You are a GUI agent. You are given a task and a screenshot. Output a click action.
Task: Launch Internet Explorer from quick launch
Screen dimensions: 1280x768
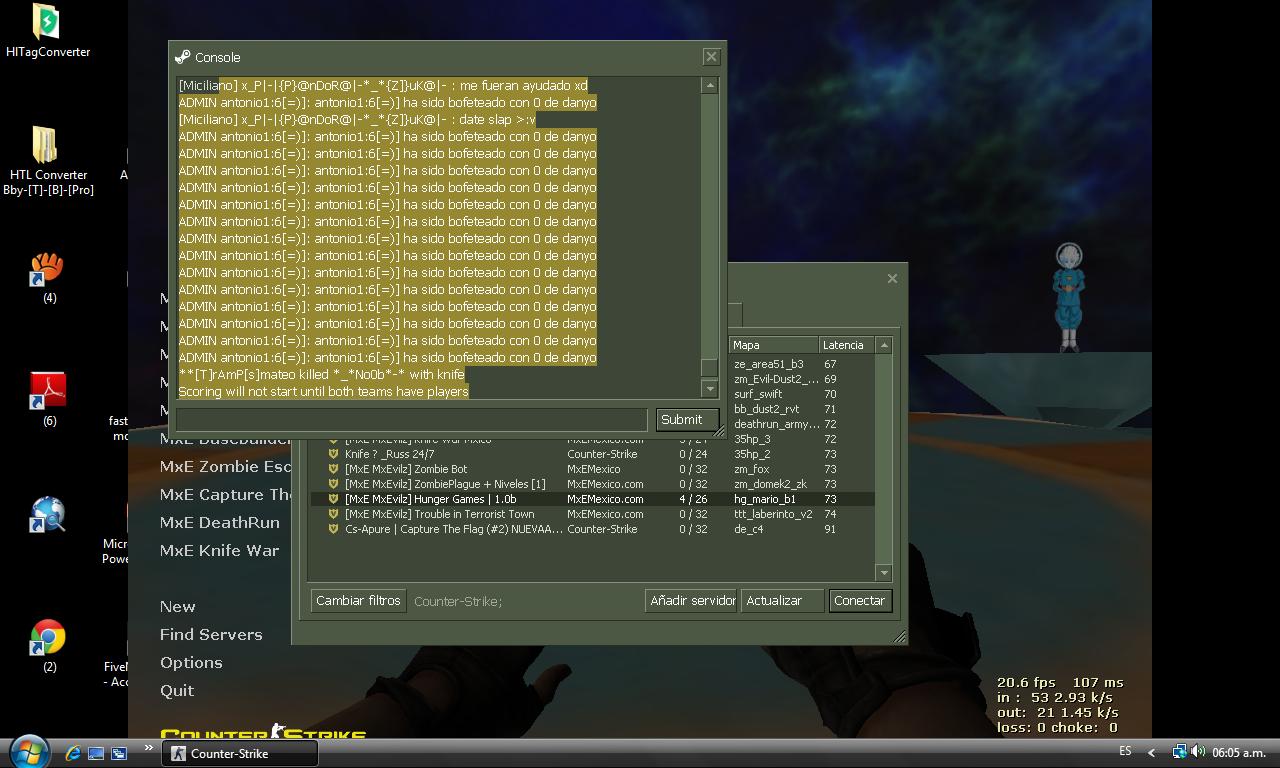coord(73,753)
